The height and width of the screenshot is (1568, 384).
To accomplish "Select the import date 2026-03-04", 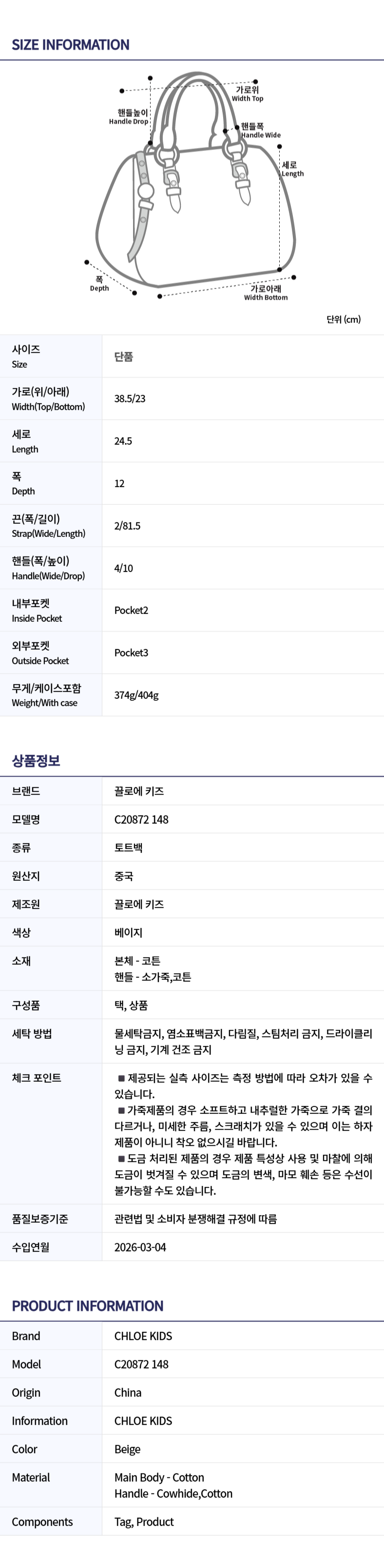I will (140, 1247).
